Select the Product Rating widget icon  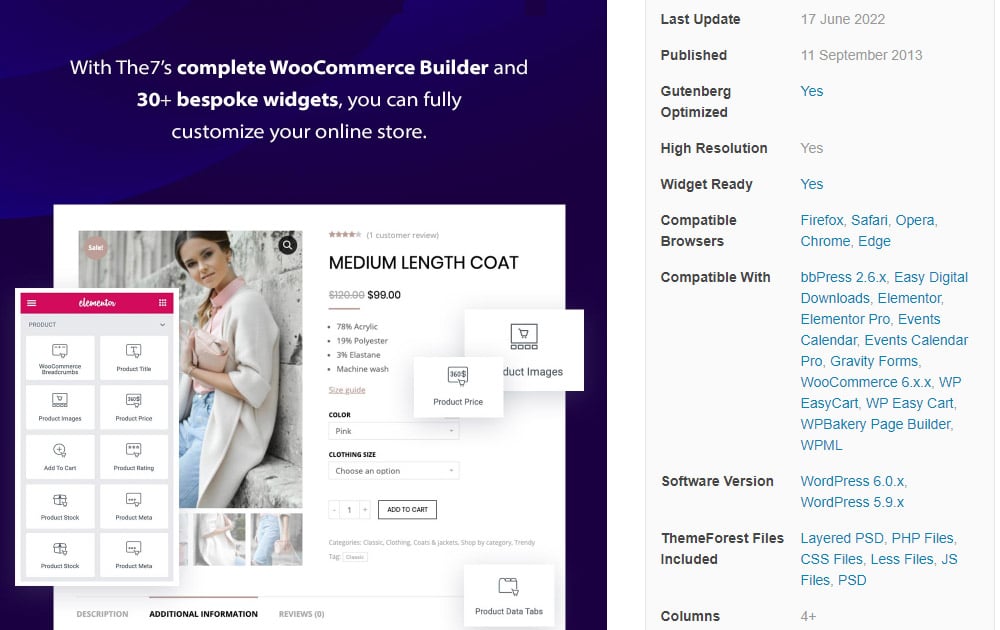tap(133, 450)
